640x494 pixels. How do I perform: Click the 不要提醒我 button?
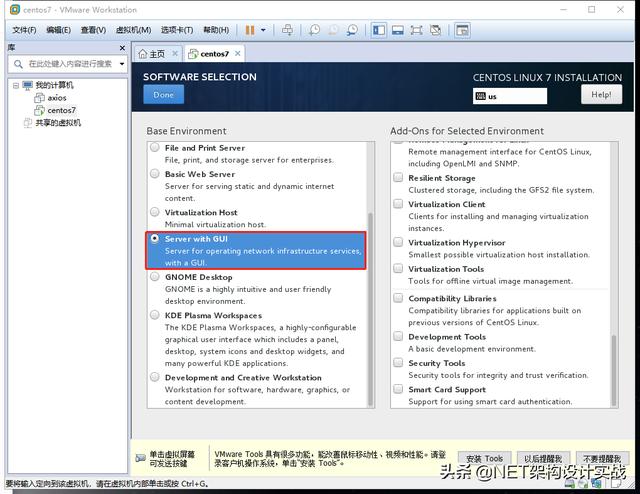[602, 459]
